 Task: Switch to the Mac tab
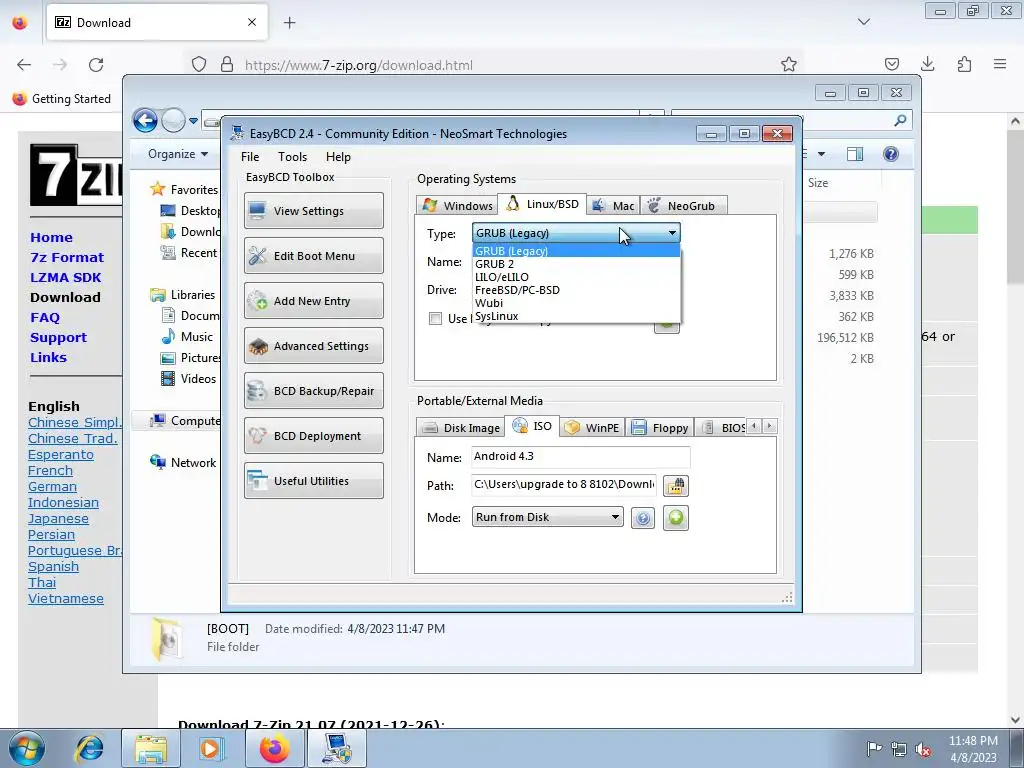613,206
